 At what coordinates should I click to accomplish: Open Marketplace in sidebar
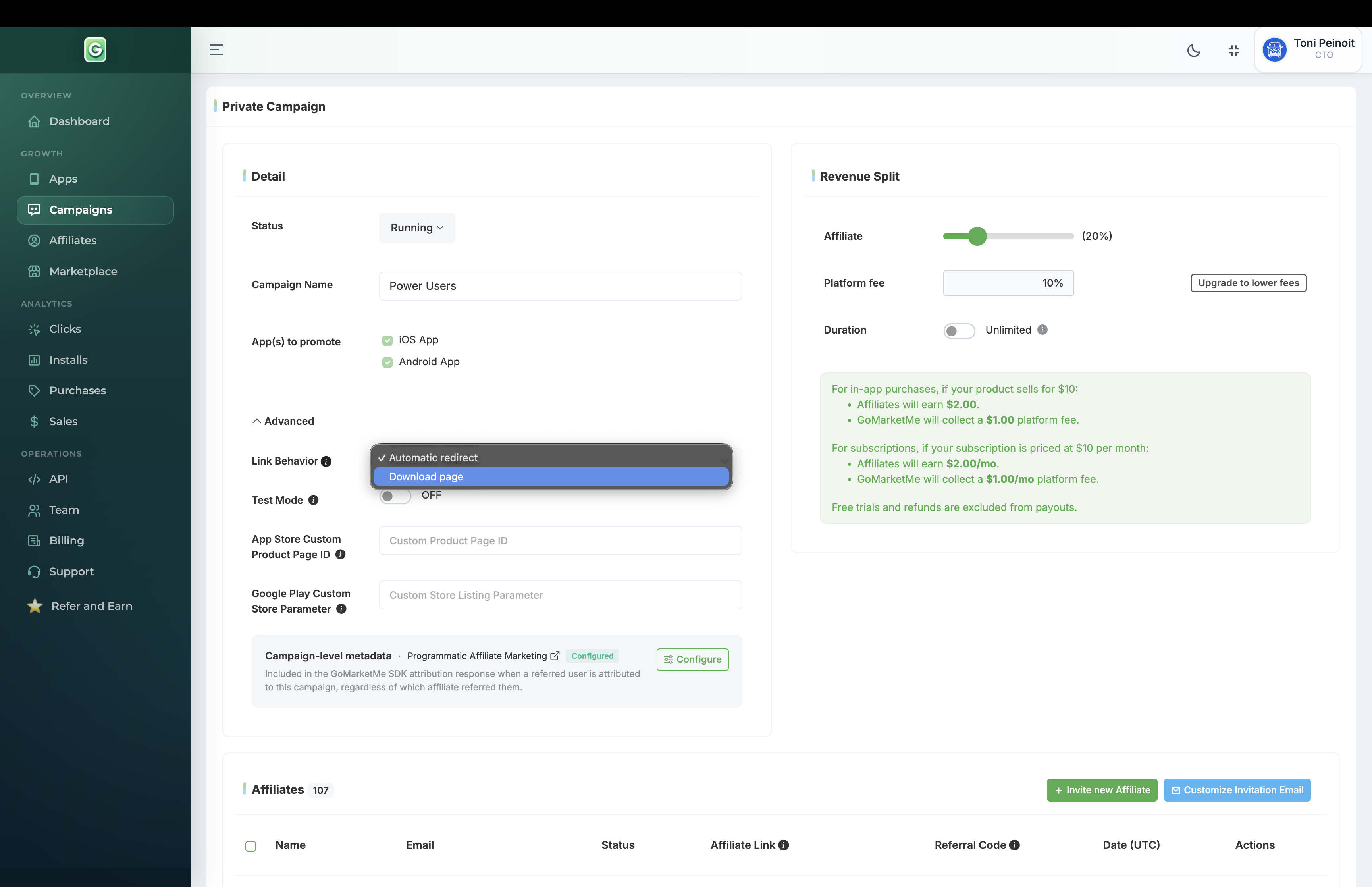[95, 271]
